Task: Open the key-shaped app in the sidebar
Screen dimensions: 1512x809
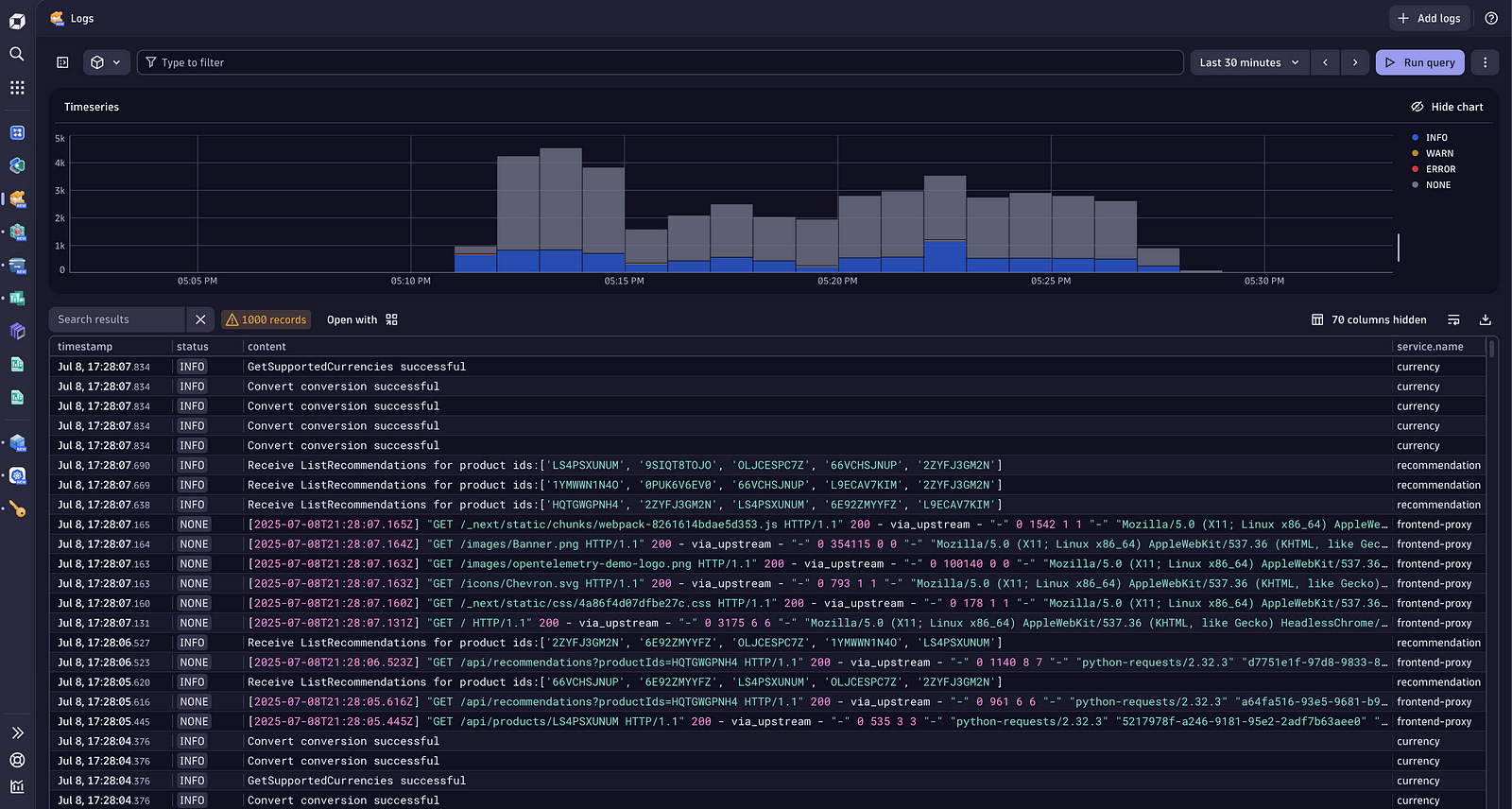Action: coord(17,509)
